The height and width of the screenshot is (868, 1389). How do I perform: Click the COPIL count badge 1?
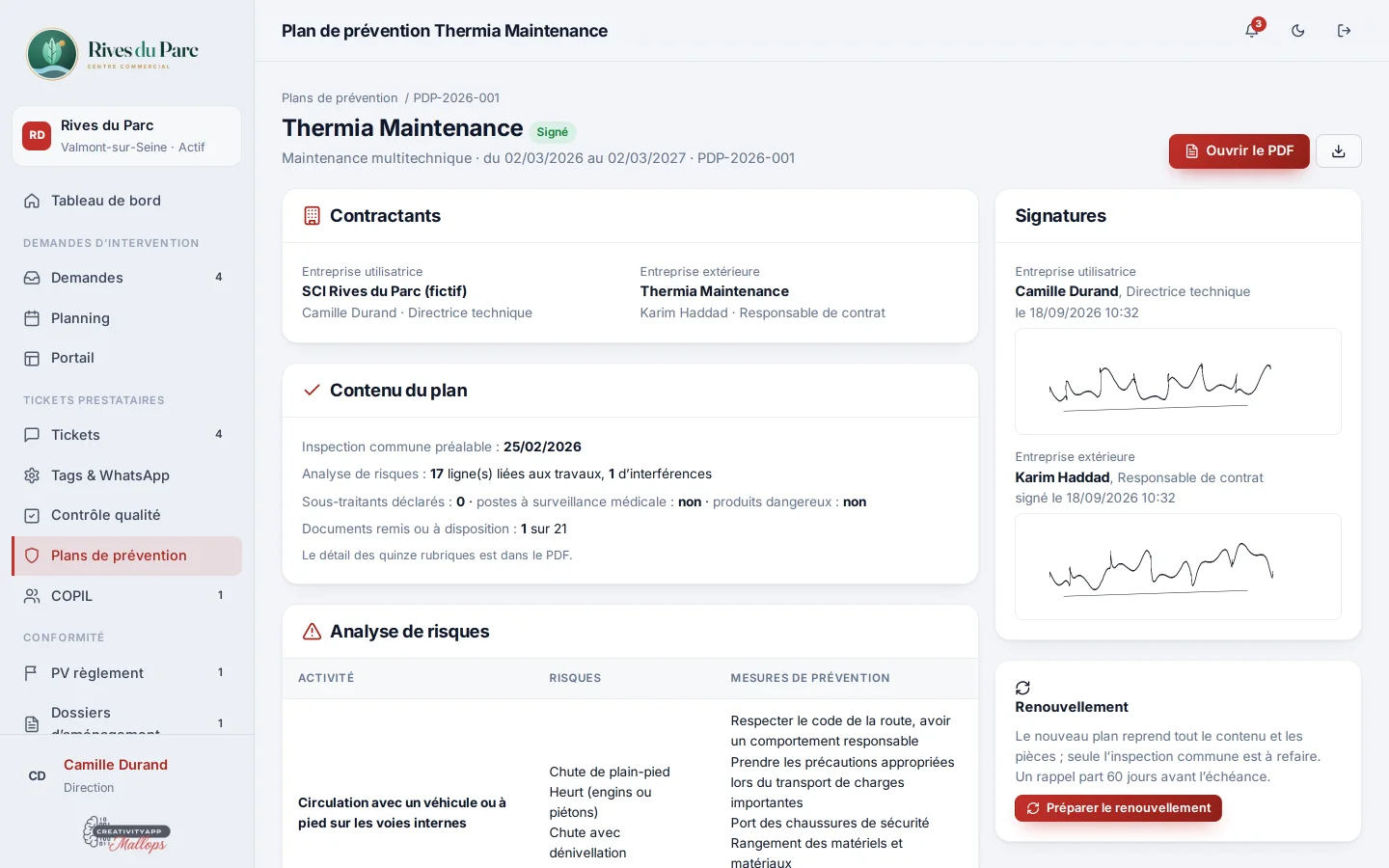[220, 596]
